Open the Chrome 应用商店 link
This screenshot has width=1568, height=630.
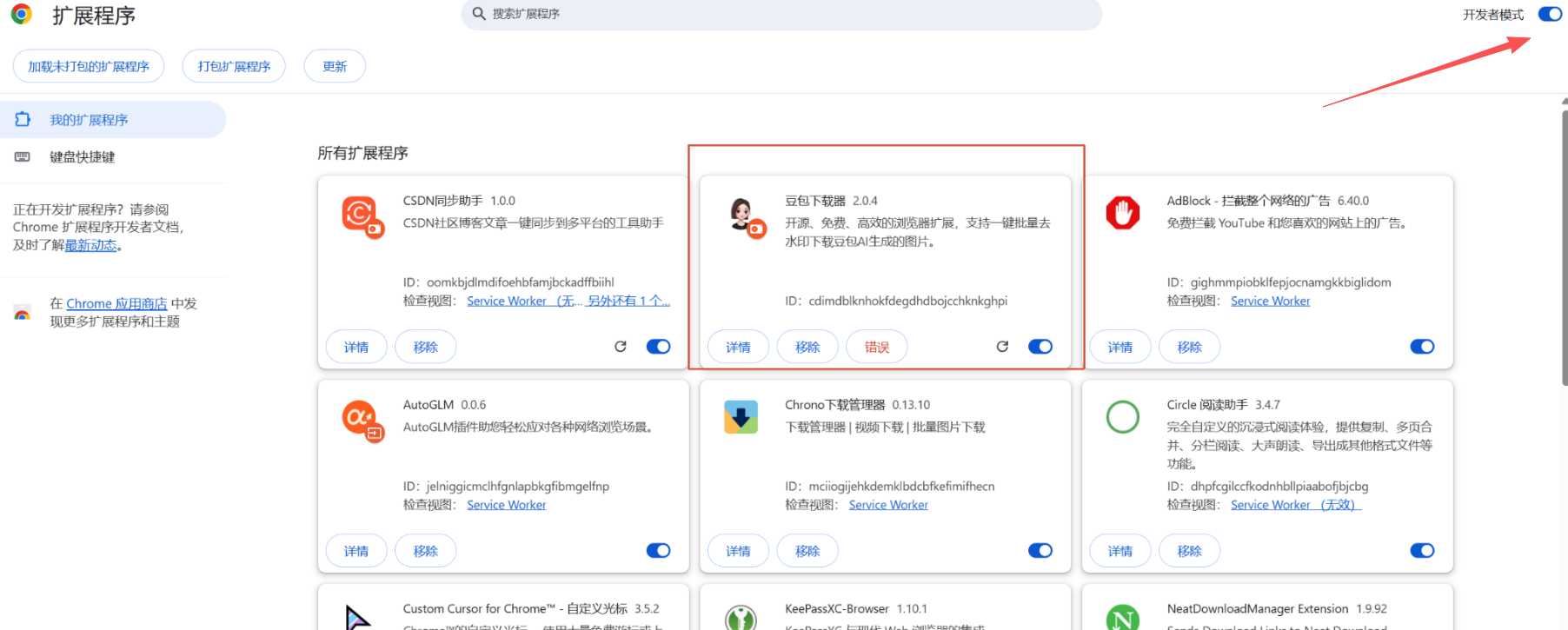(116, 303)
